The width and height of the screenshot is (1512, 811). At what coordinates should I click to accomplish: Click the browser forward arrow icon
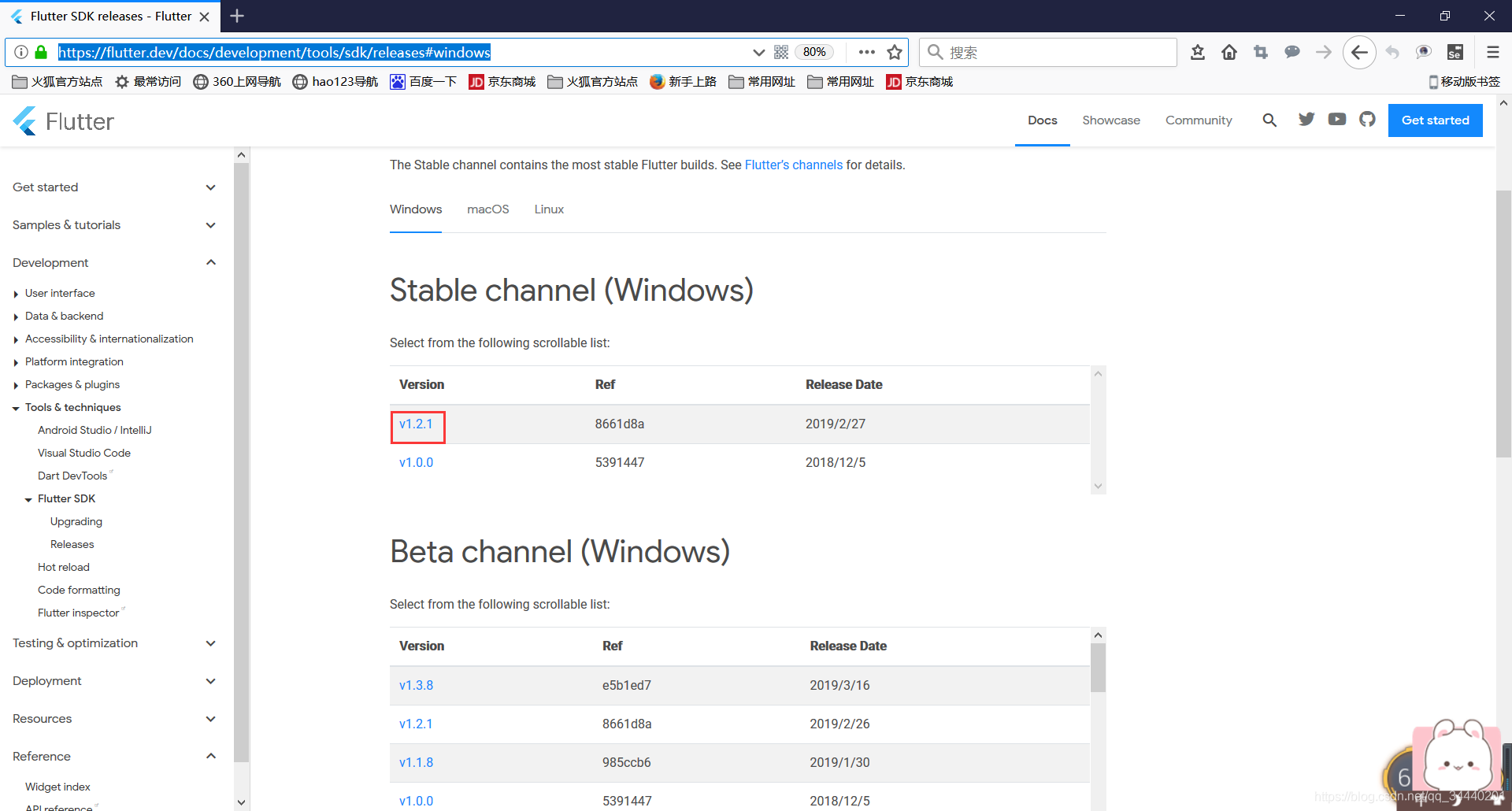pos(1324,52)
